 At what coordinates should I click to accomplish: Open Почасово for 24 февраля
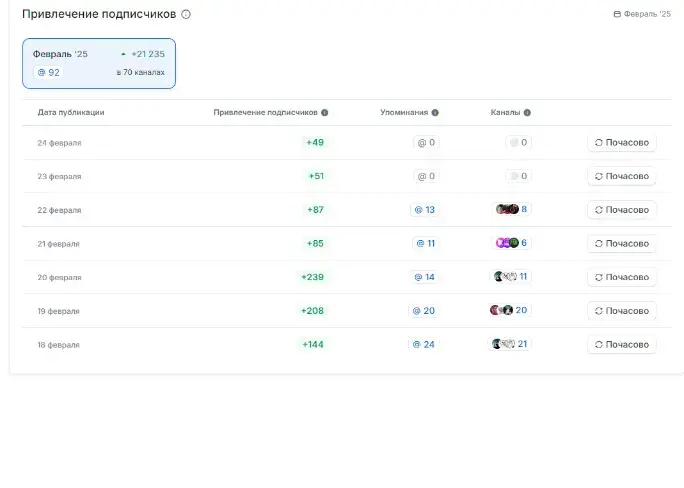(x=622, y=143)
